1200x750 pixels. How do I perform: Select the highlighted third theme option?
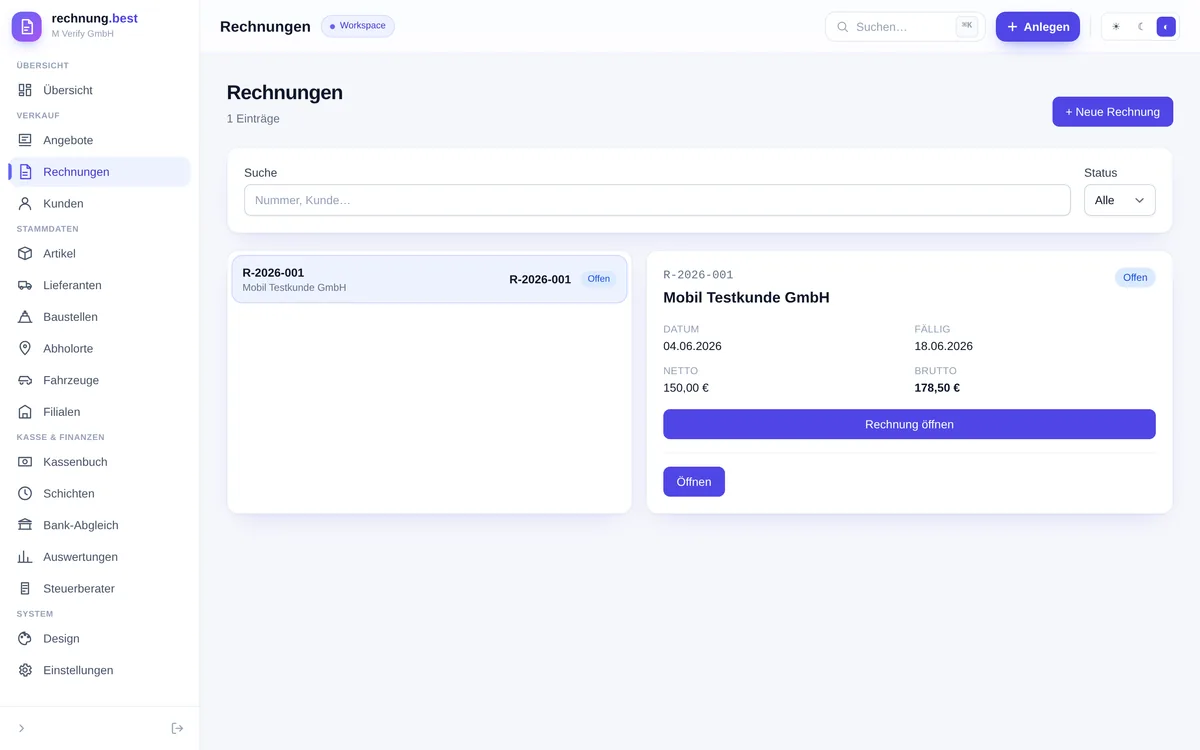tap(1166, 27)
